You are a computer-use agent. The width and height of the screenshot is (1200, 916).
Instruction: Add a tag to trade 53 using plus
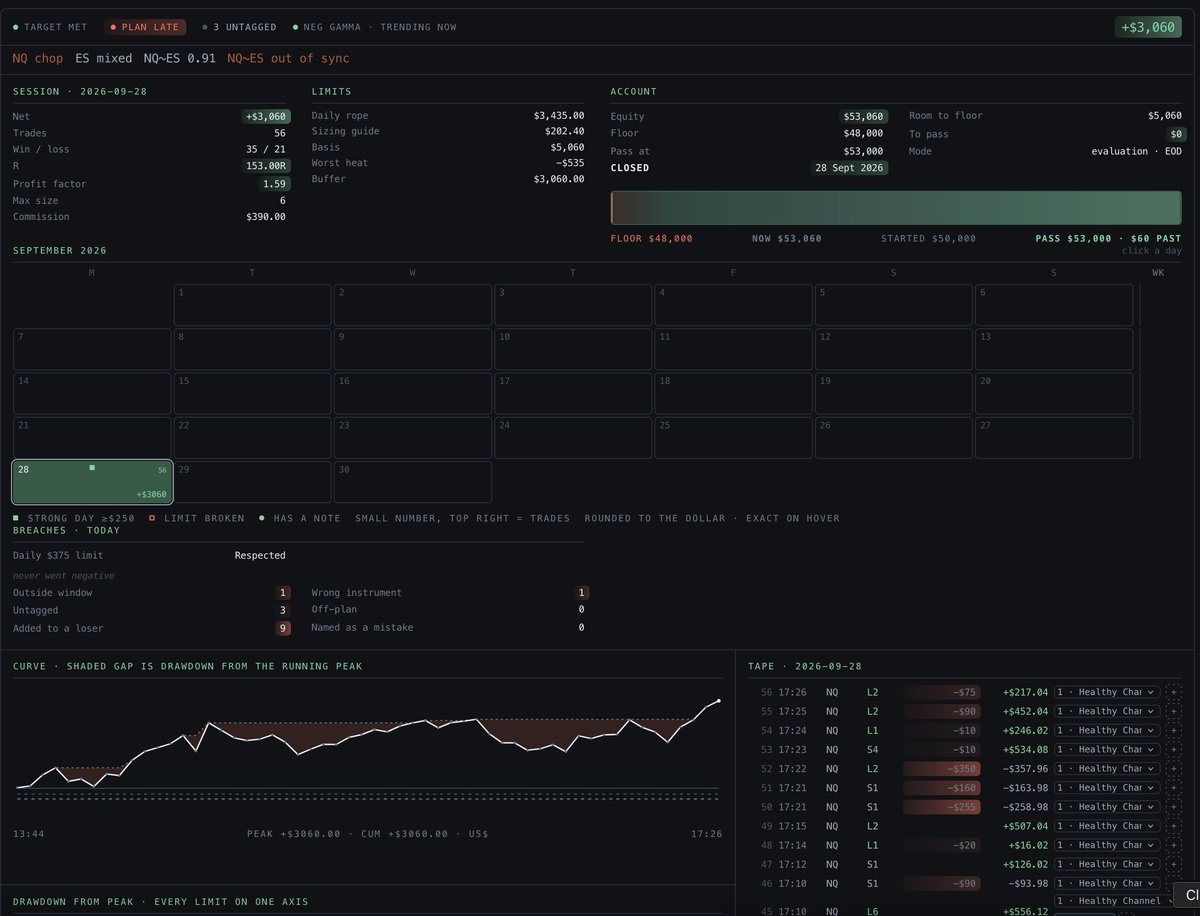tap(1174, 749)
